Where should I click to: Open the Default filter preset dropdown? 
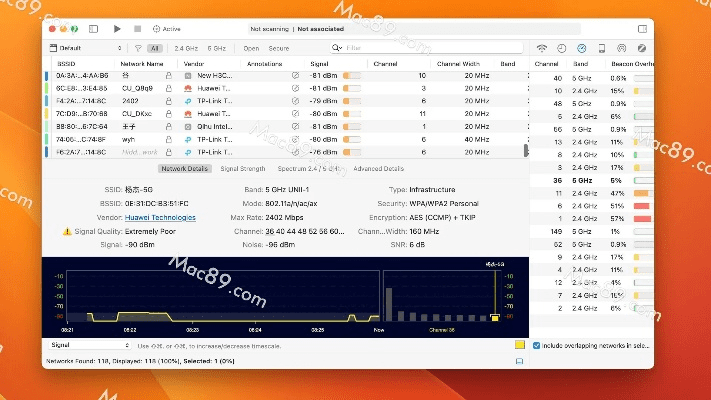(86, 48)
